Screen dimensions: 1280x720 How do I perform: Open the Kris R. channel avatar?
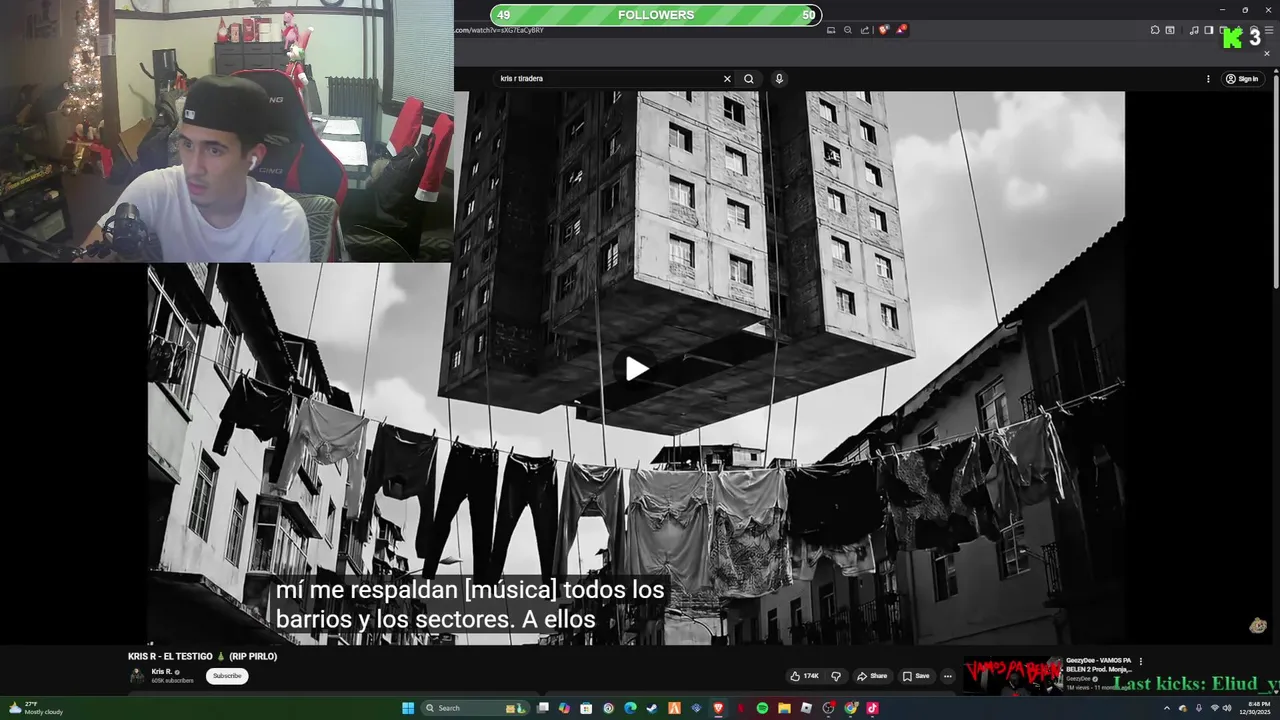coord(137,676)
